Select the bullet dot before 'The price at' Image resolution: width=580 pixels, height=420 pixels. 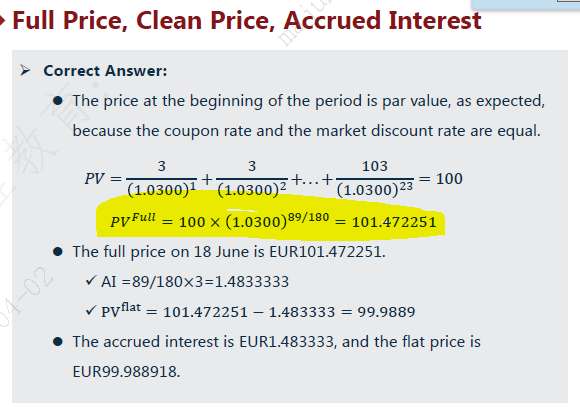tap(58, 101)
